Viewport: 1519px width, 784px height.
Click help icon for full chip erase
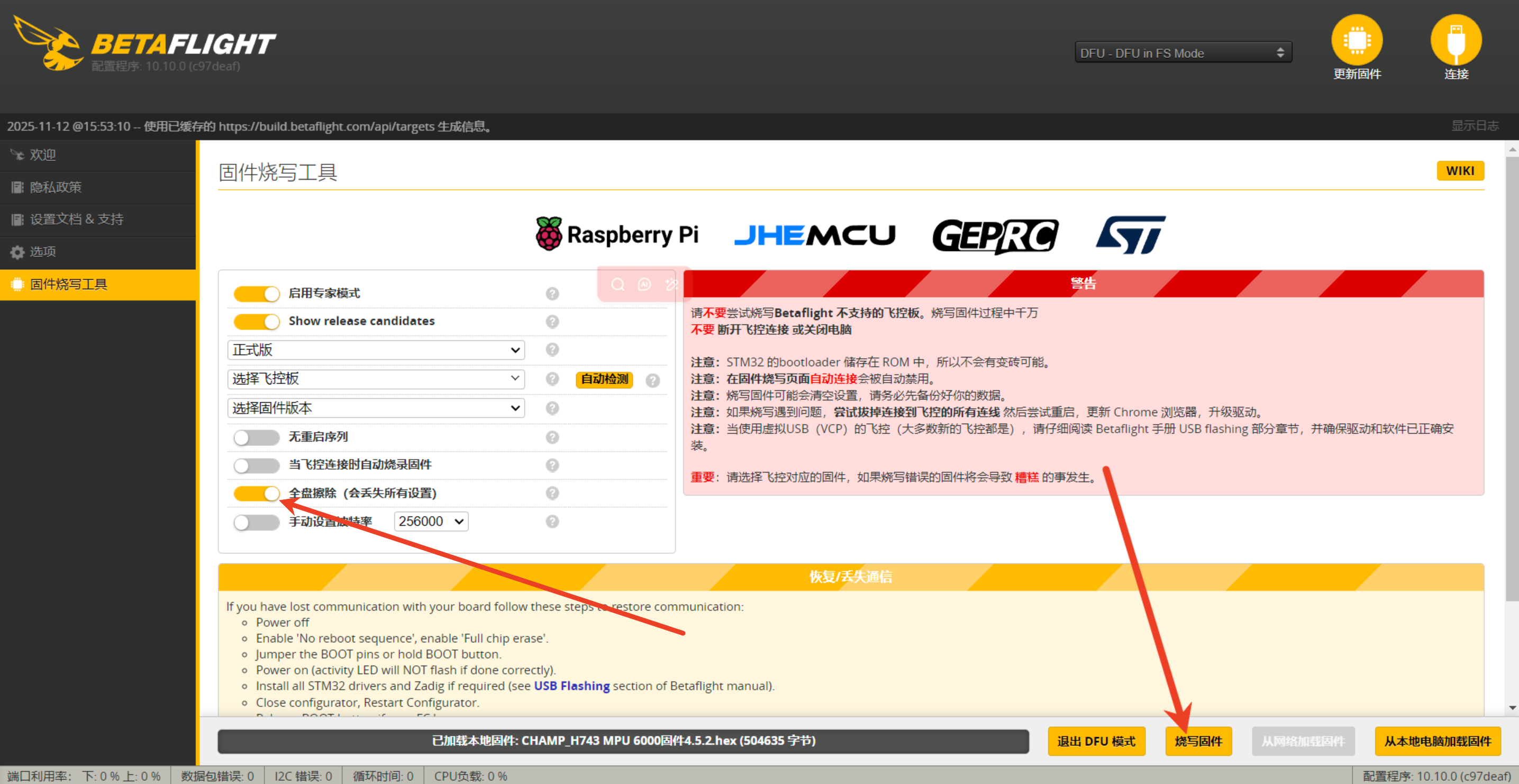(552, 494)
